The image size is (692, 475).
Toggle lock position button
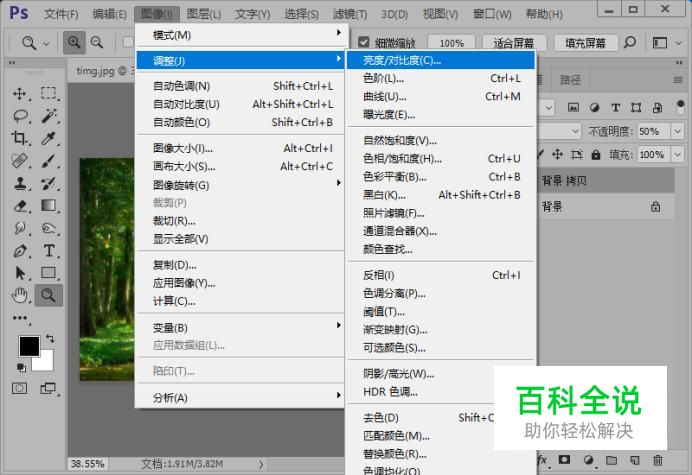coord(557,154)
